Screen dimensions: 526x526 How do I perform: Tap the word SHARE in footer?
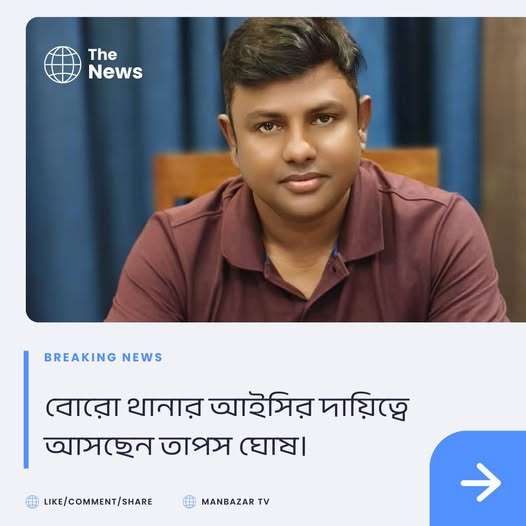(x=137, y=502)
